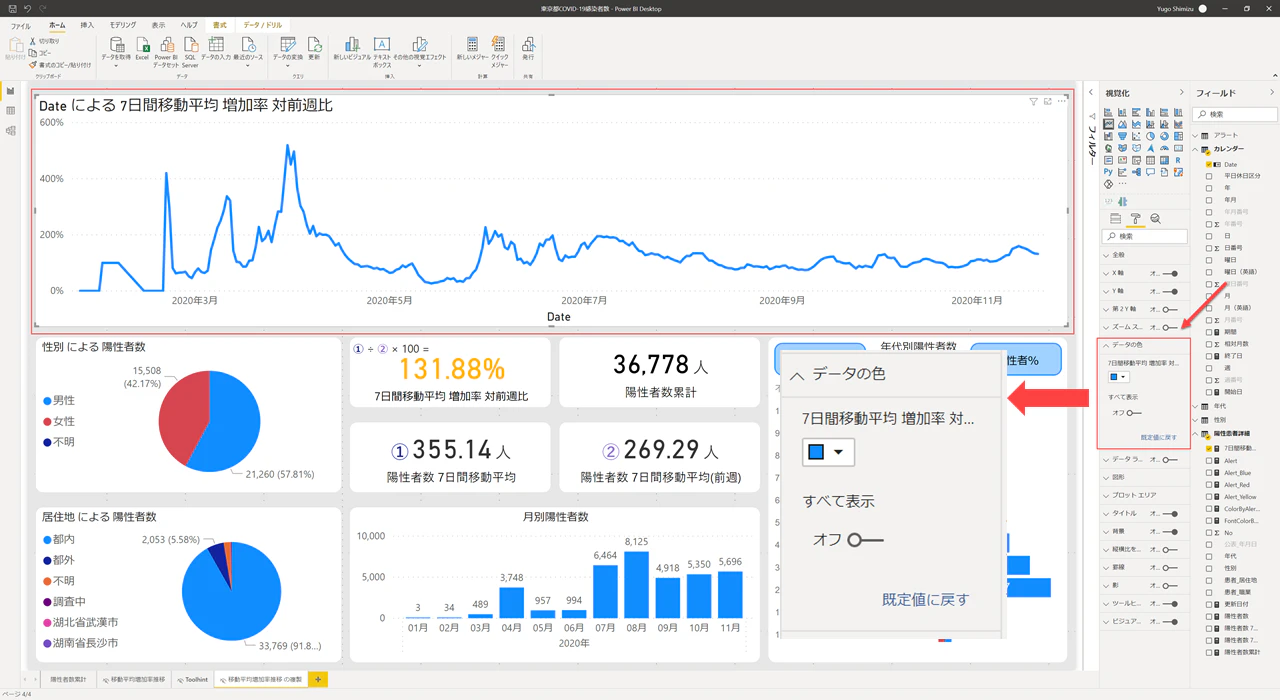Add a 新しいビジュアル (New visual)

351,50
